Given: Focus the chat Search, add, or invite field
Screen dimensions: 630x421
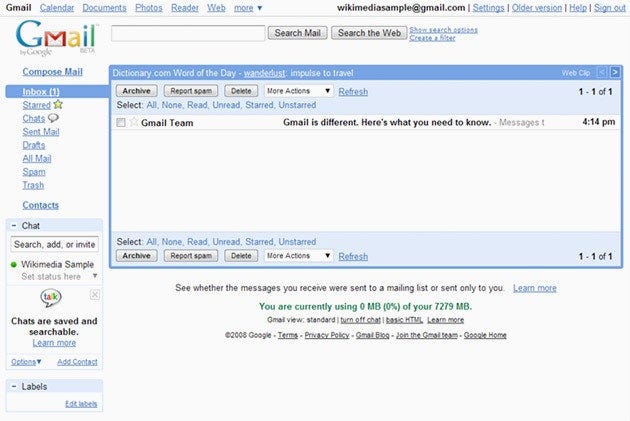Looking at the screenshot, I should (54, 244).
